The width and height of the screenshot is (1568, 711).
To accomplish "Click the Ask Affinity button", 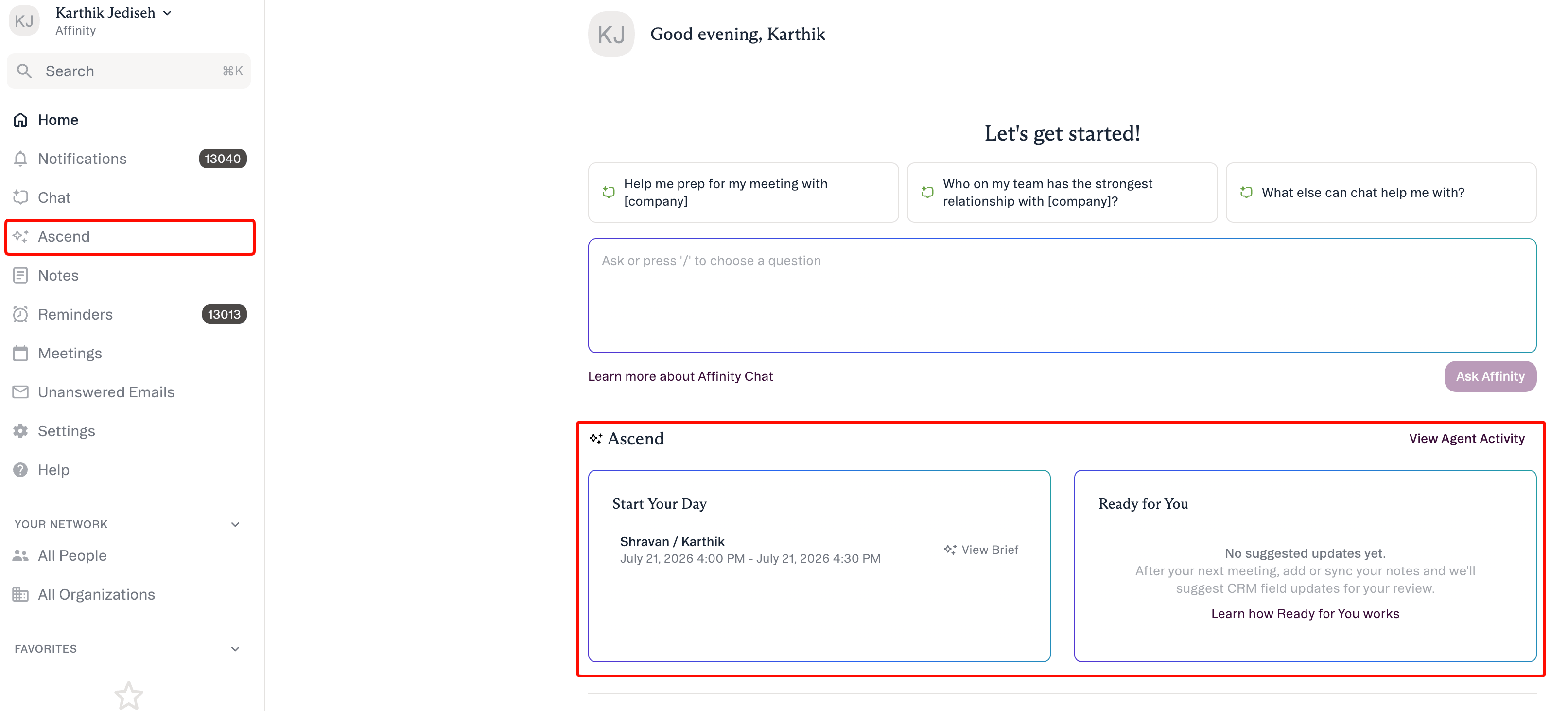I will [1489, 376].
